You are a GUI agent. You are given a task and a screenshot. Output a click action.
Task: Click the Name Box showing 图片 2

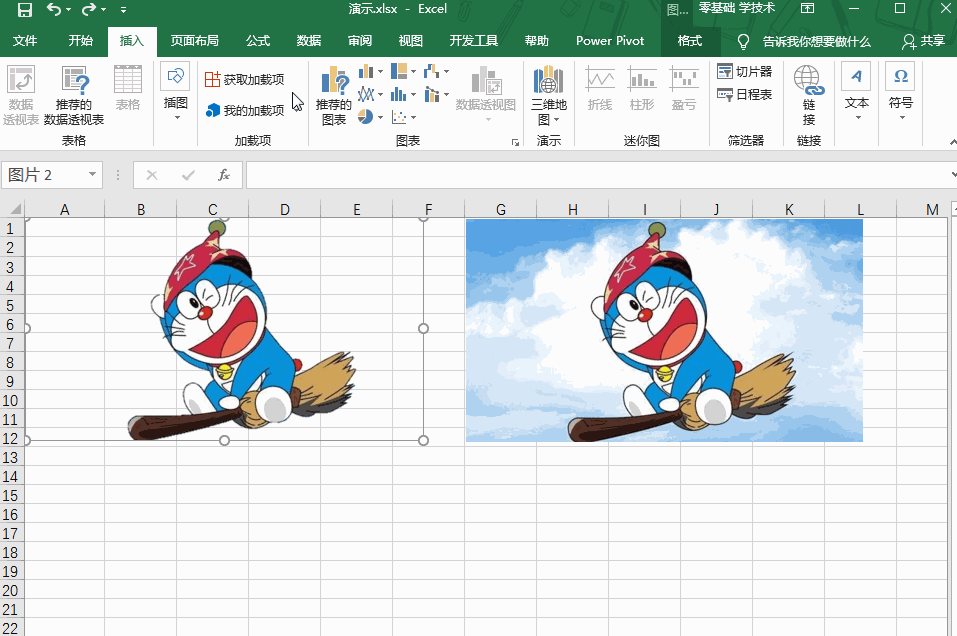click(x=45, y=175)
